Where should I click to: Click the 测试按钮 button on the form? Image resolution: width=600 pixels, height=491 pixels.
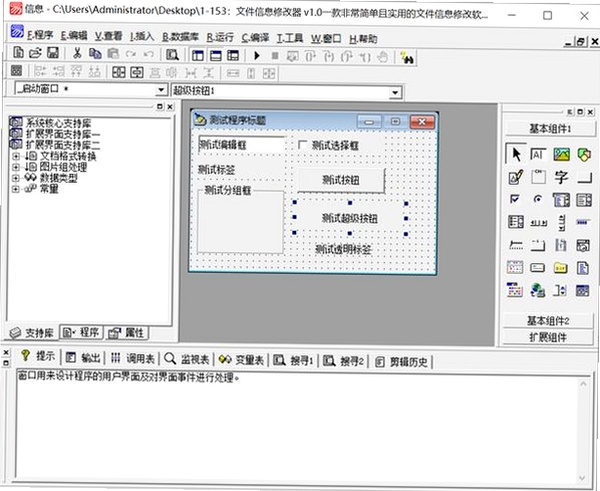pyautogui.click(x=341, y=180)
